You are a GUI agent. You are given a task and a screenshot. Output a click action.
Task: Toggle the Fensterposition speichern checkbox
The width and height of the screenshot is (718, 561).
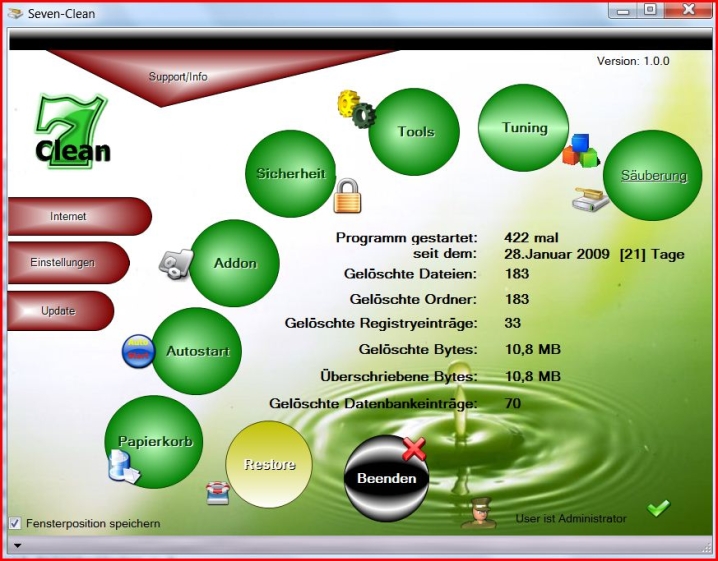15,523
